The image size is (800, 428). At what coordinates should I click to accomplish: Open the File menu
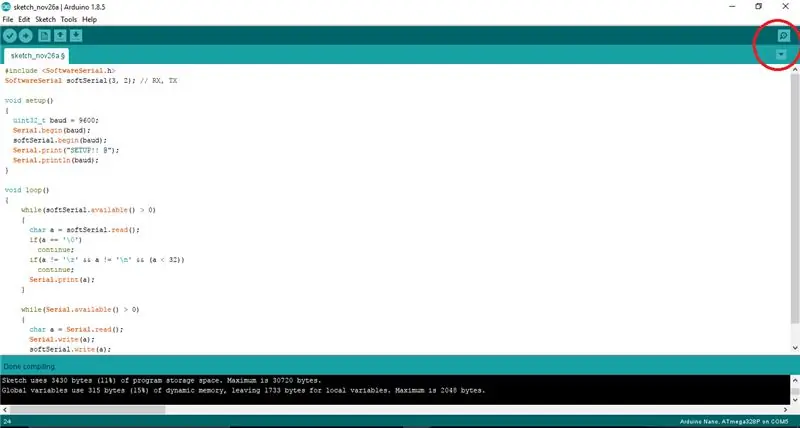pyautogui.click(x=8, y=19)
